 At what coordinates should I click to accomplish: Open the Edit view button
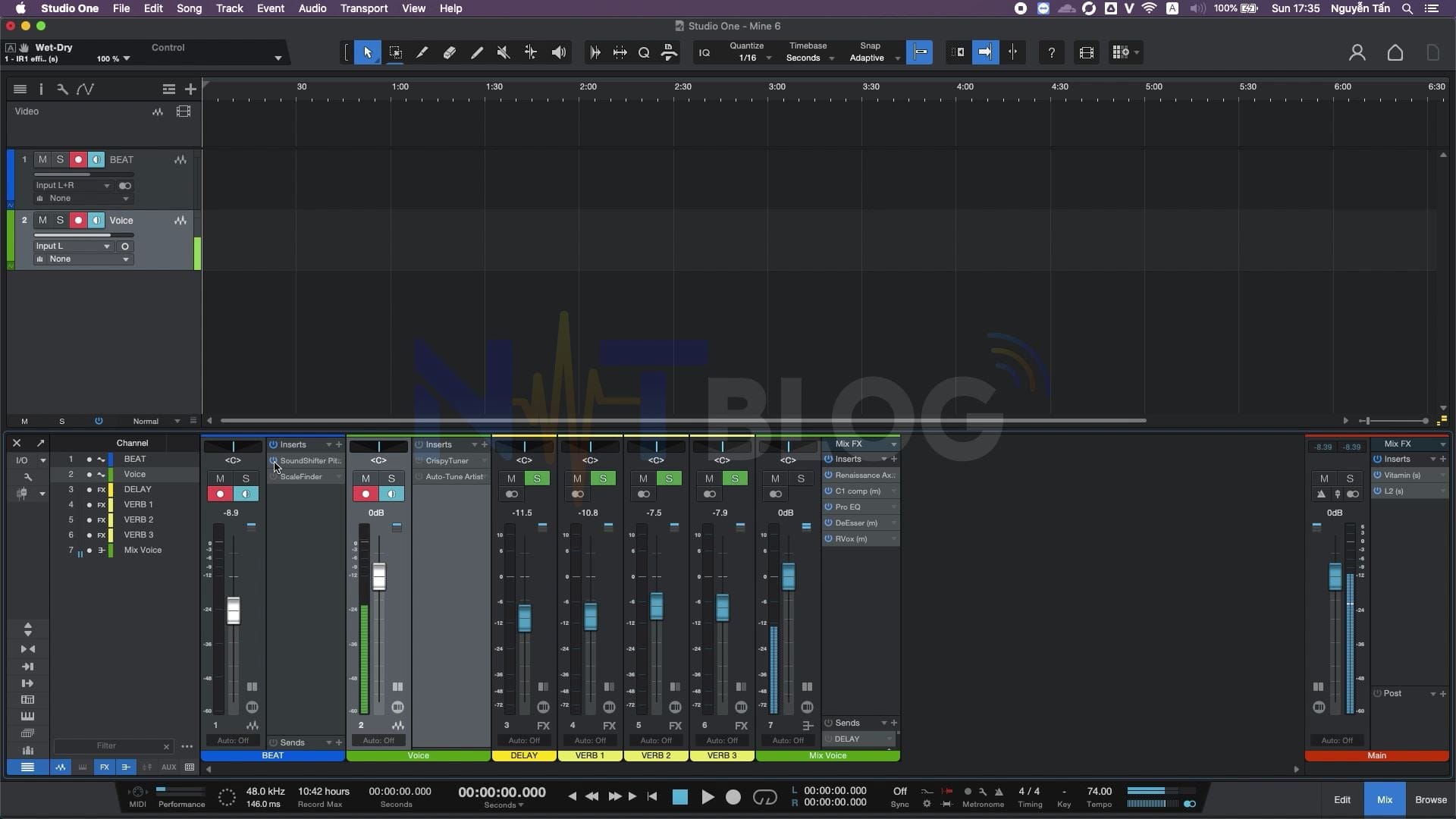pos(1342,800)
